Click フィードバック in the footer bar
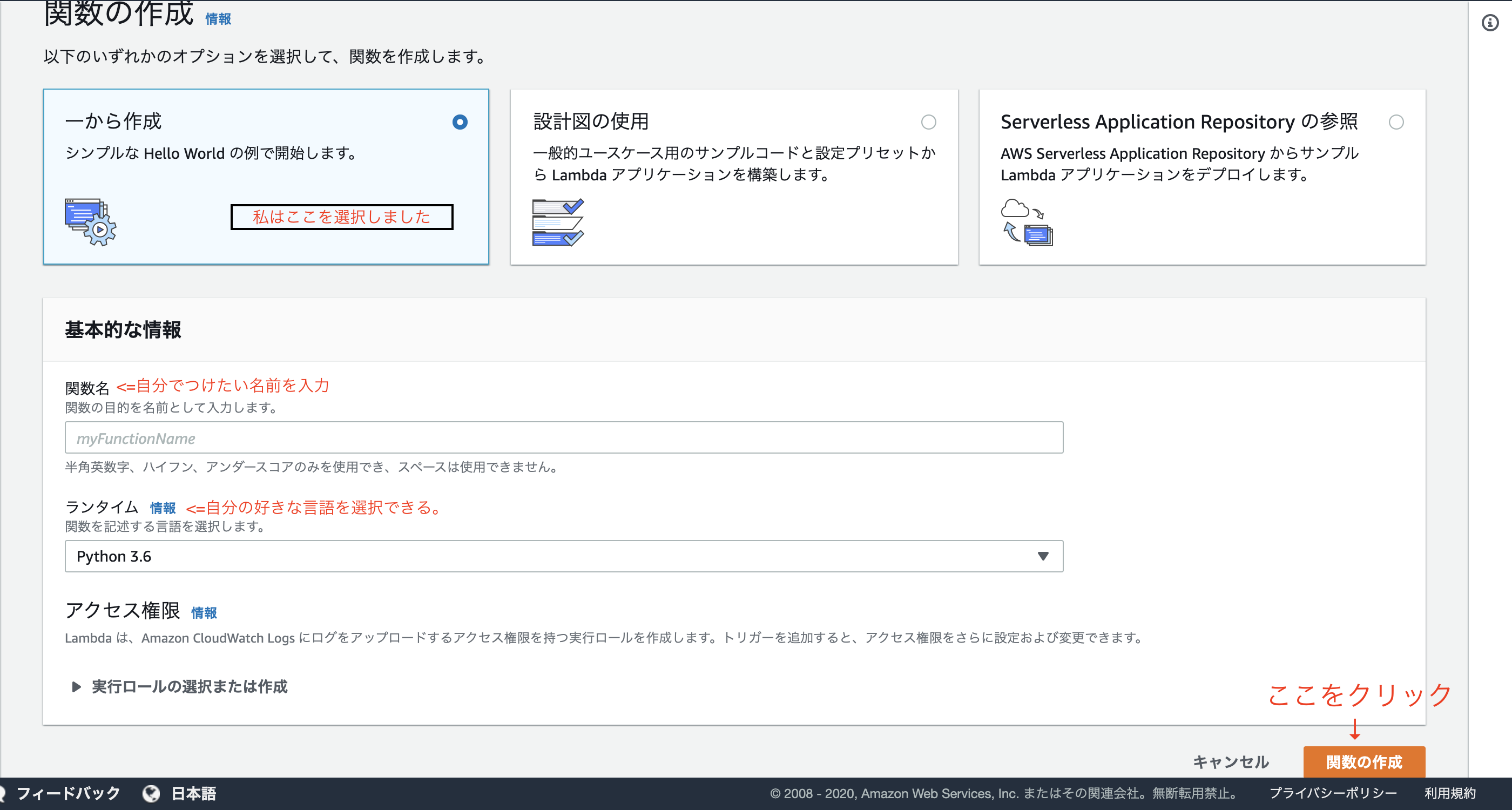 [x=67, y=794]
